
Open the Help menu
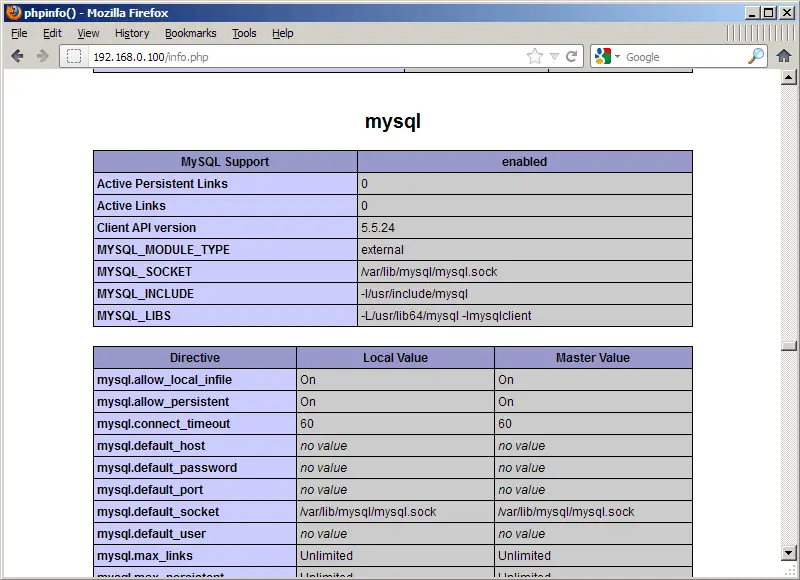click(283, 33)
